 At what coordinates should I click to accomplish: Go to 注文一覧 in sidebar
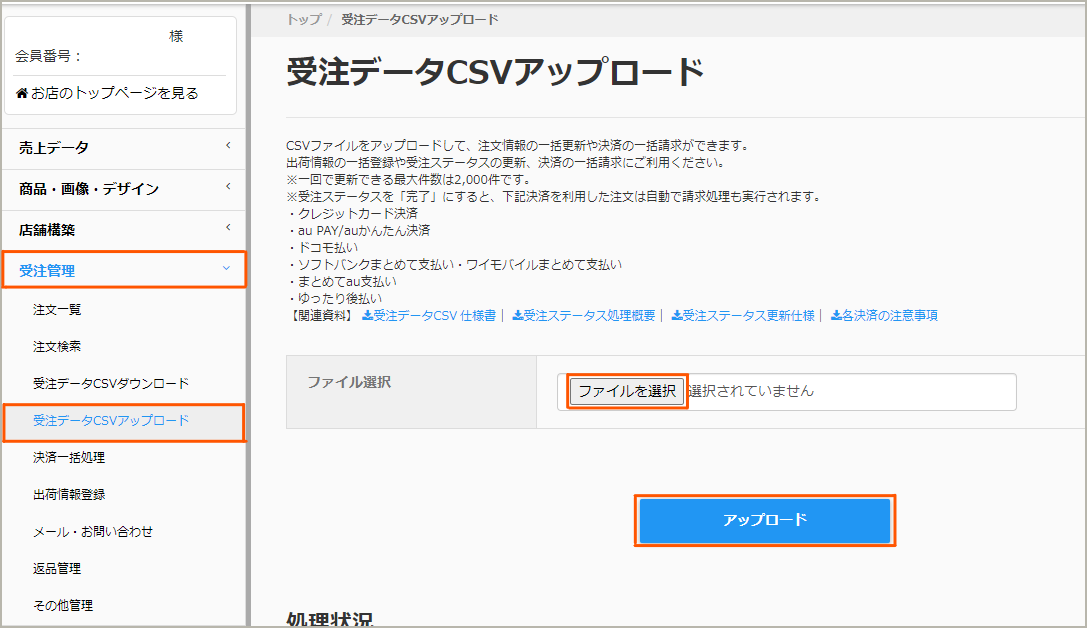[x=57, y=309]
